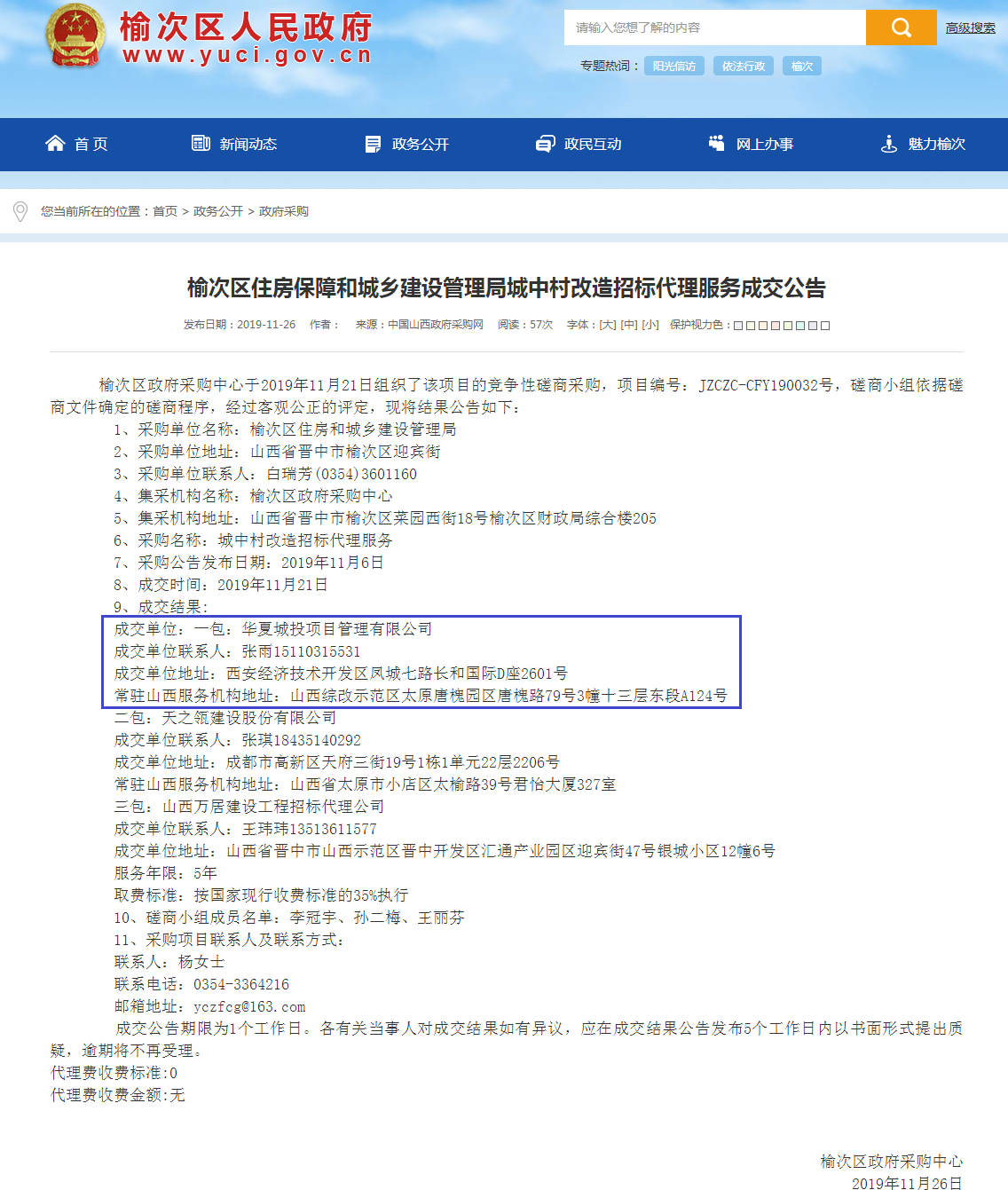
Task: Click the home icon beside 首页
Action: click(55, 144)
